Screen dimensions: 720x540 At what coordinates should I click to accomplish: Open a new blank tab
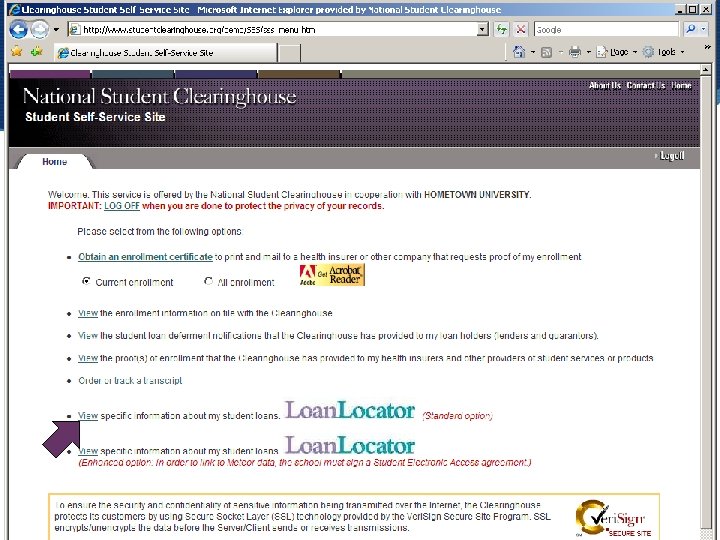tap(289, 53)
